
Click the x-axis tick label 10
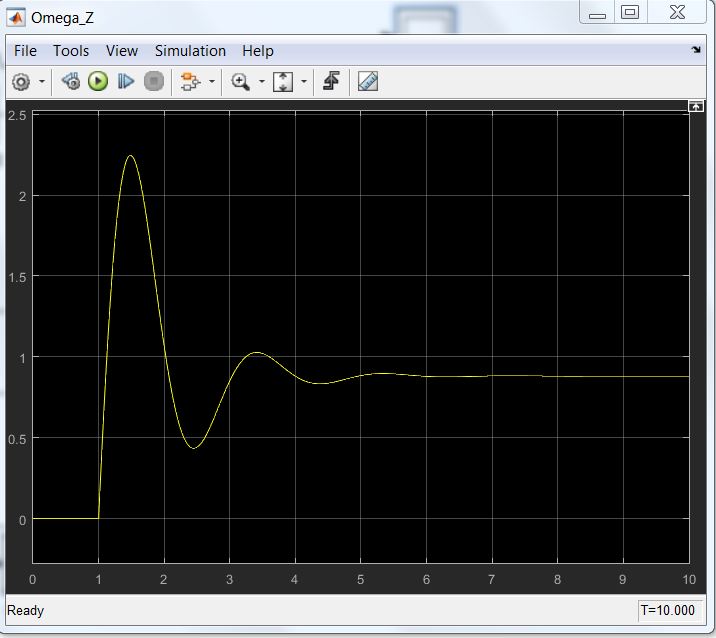click(x=689, y=580)
